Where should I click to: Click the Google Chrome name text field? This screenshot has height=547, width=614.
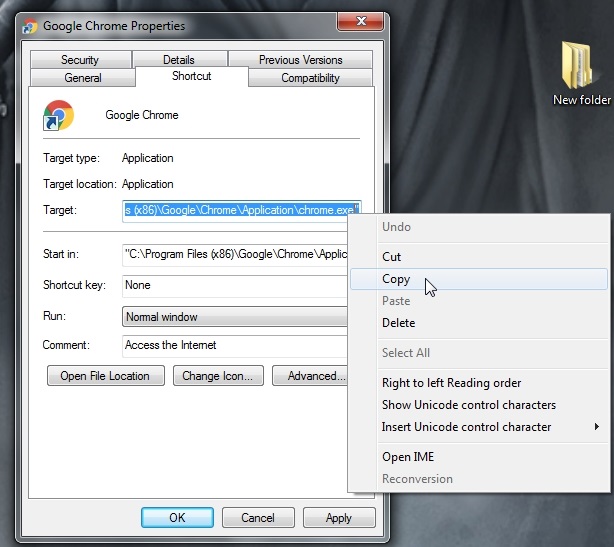pos(142,115)
